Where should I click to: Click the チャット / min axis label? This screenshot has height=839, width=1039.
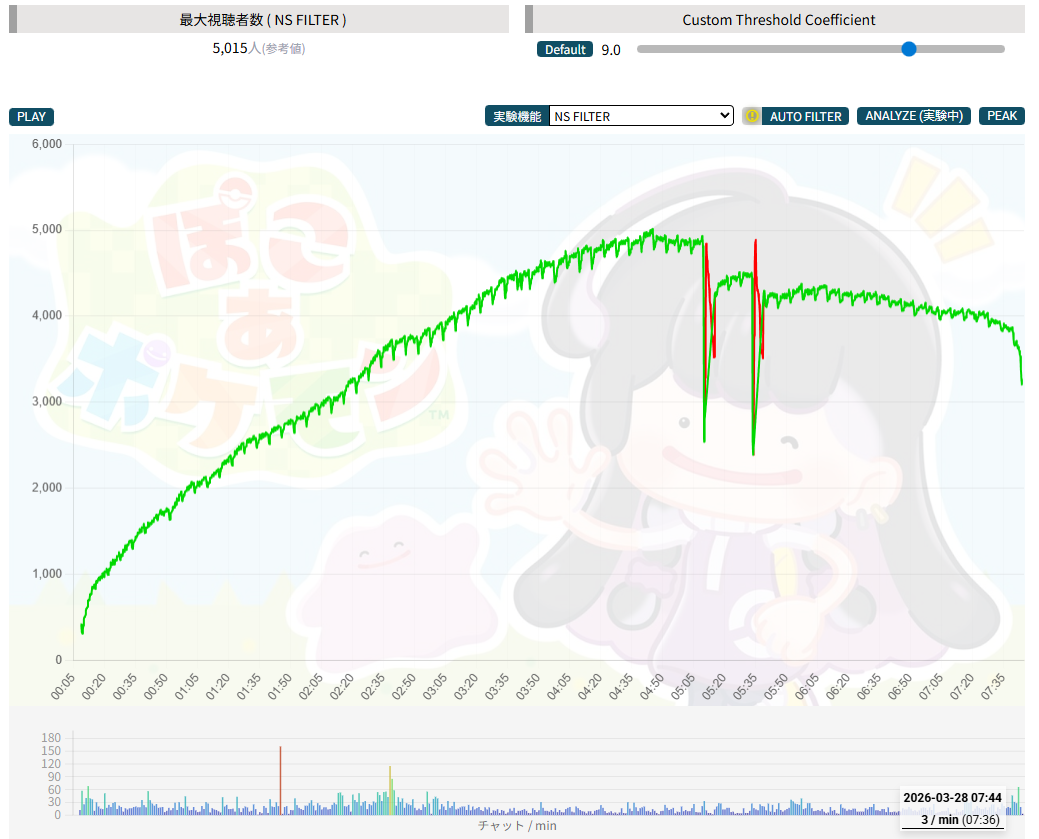coord(517,826)
